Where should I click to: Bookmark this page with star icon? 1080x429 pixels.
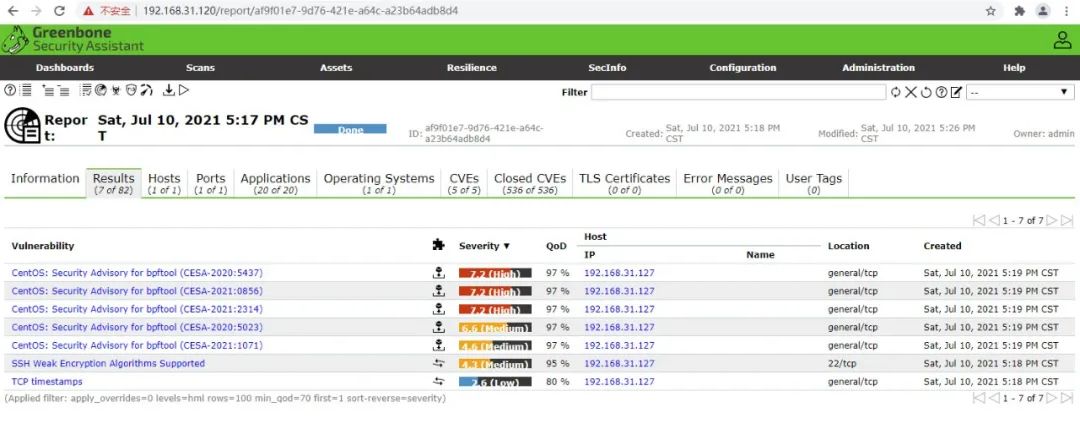click(990, 11)
